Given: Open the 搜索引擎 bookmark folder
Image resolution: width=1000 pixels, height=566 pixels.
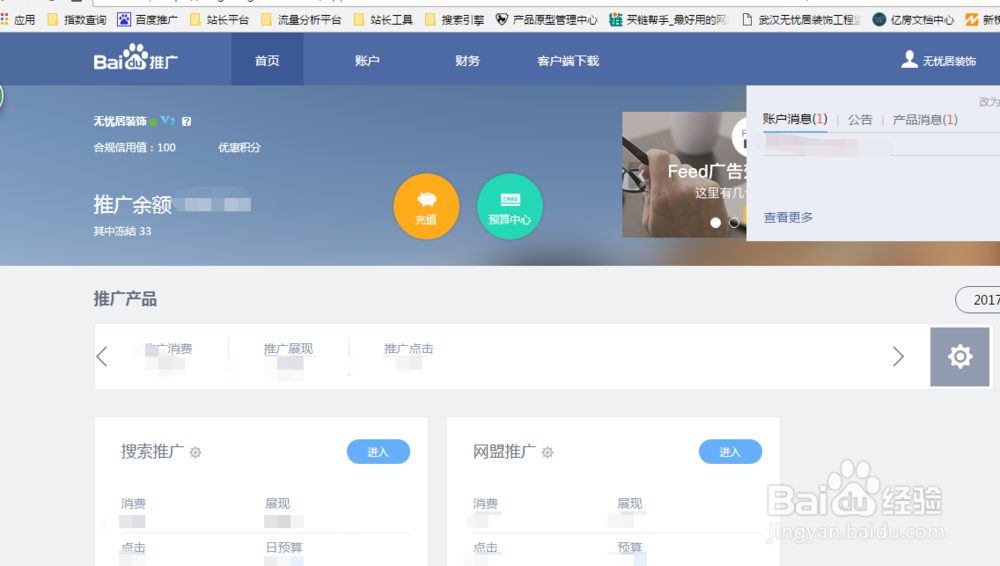Looking at the screenshot, I should (455, 20).
